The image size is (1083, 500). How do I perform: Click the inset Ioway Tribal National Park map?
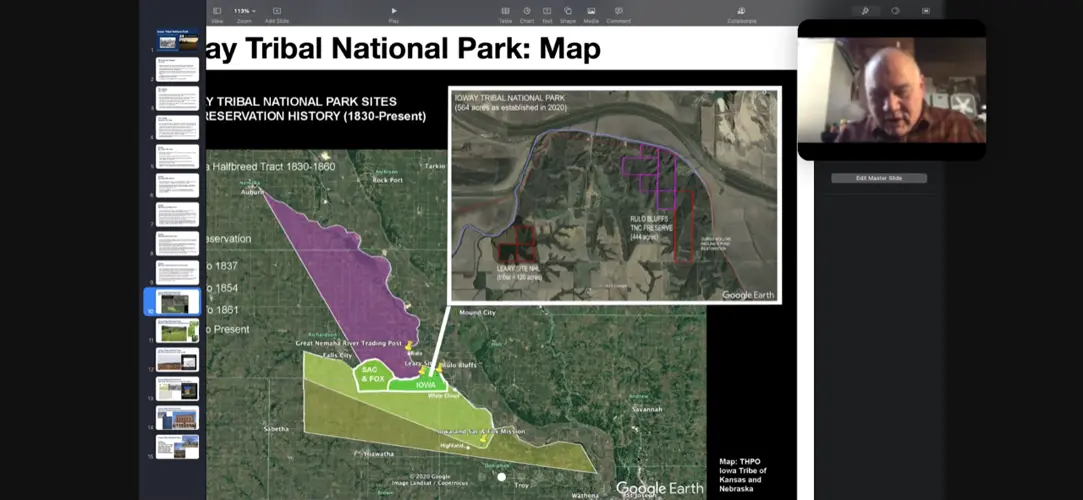pos(615,195)
